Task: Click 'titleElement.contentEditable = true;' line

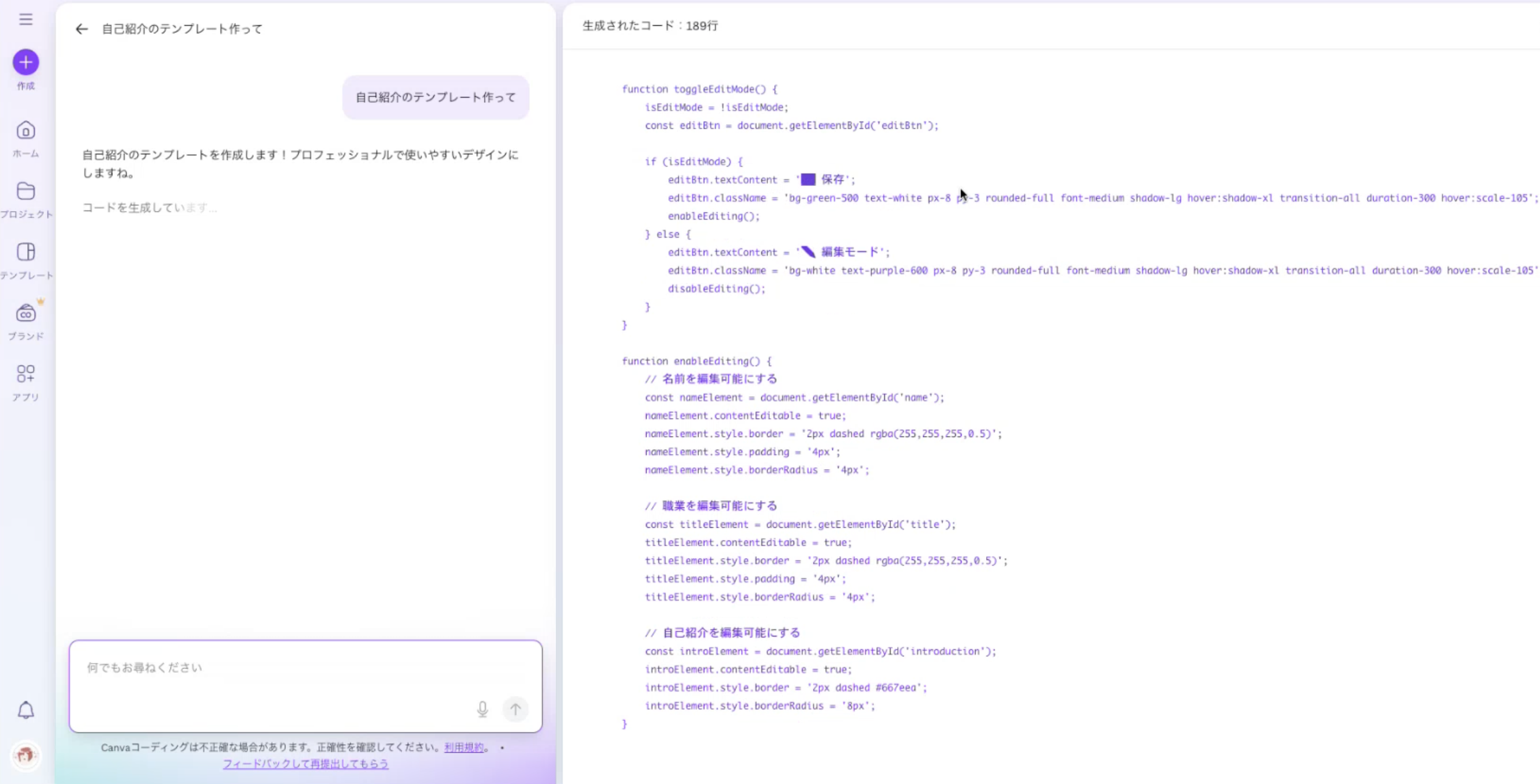Action: click(x=748, y=542)
